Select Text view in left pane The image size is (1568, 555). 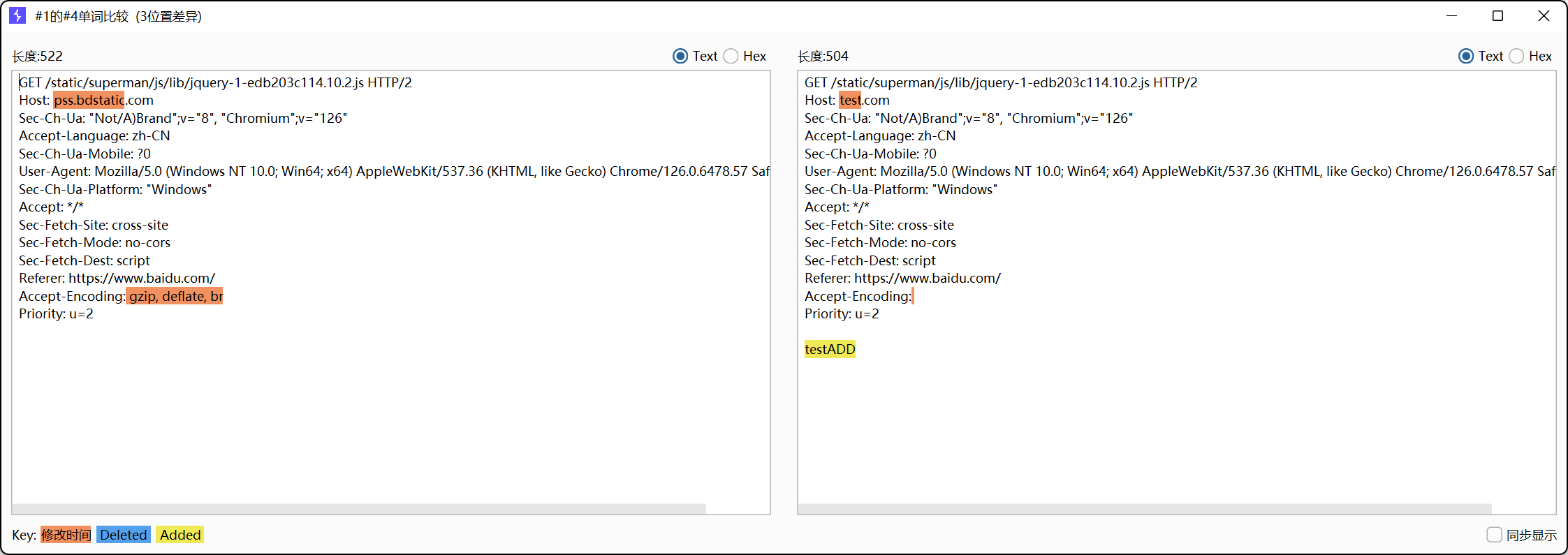pyautogui.click(x=680, y=57)
